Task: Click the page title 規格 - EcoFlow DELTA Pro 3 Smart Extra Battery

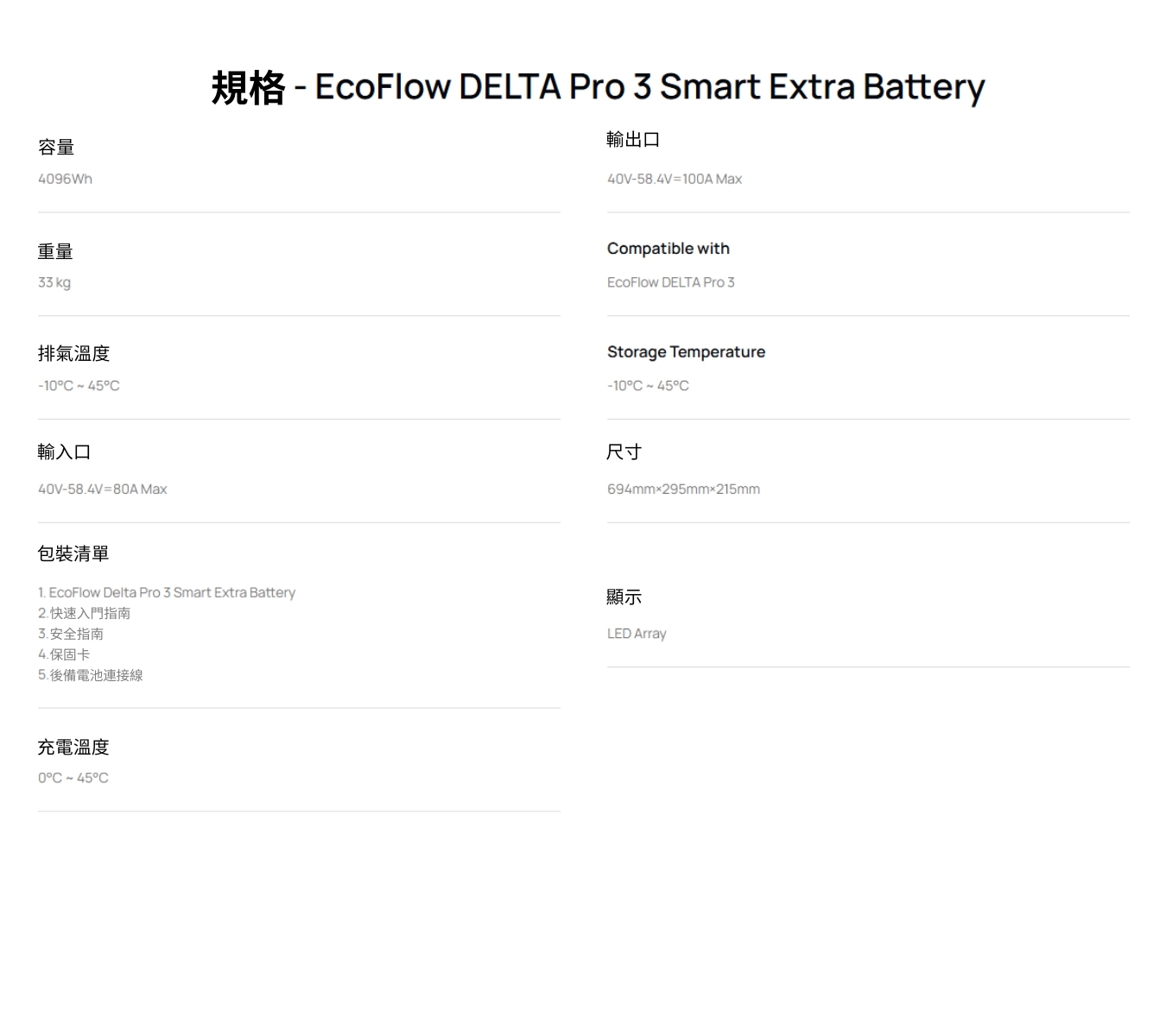Action: click(598, 87)
